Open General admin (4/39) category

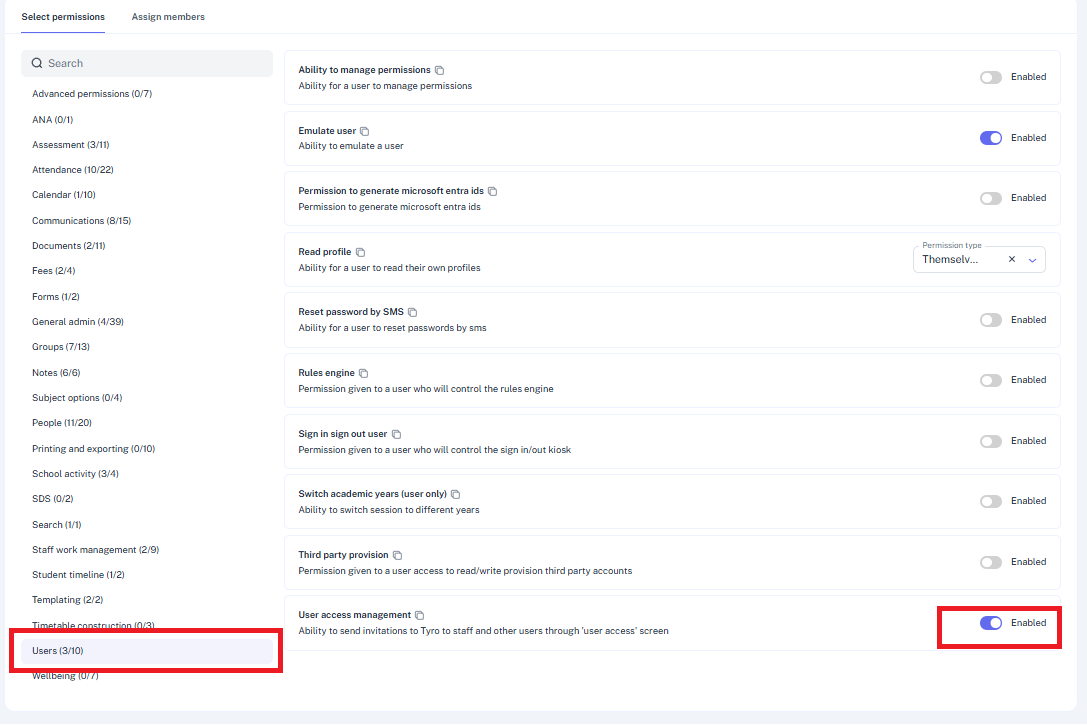[x=78, y=322]
